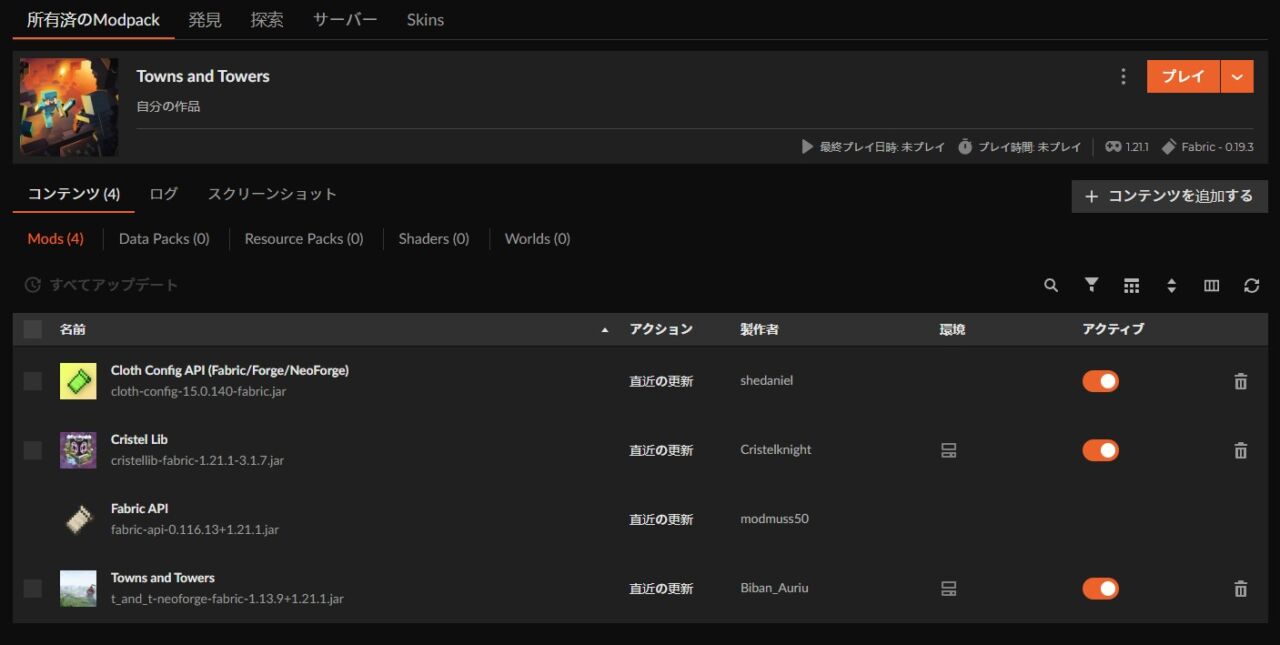Check the Cloth Config API row checkbox
The height and width of the screenshot is (645, 1280).
[x=33, y=381]
